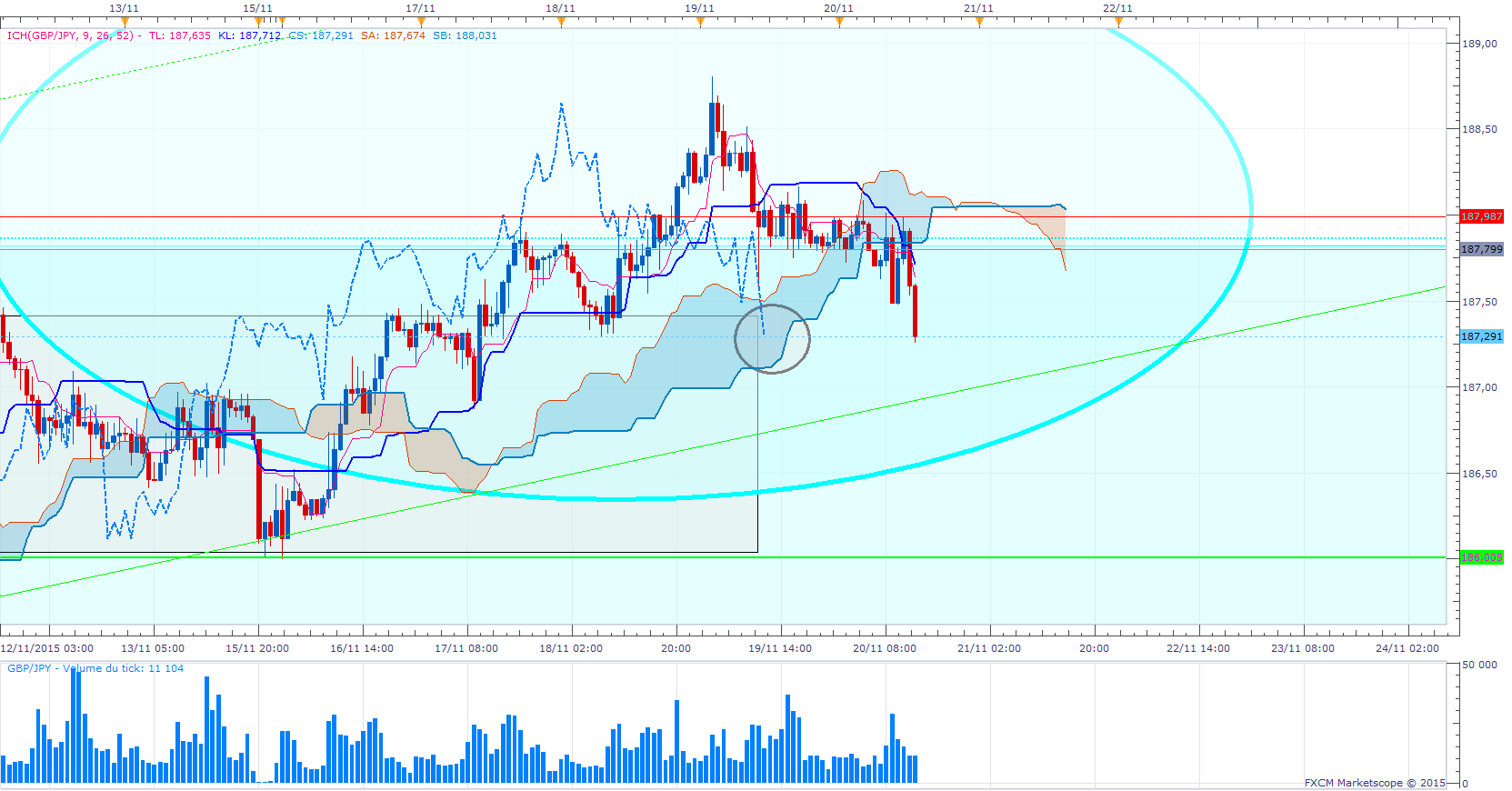Screen dimensions: 1512x791
Task: Select the ICH(GBP/JPY, 9, 26, 52) indicator label
Action: click(70, 35)
